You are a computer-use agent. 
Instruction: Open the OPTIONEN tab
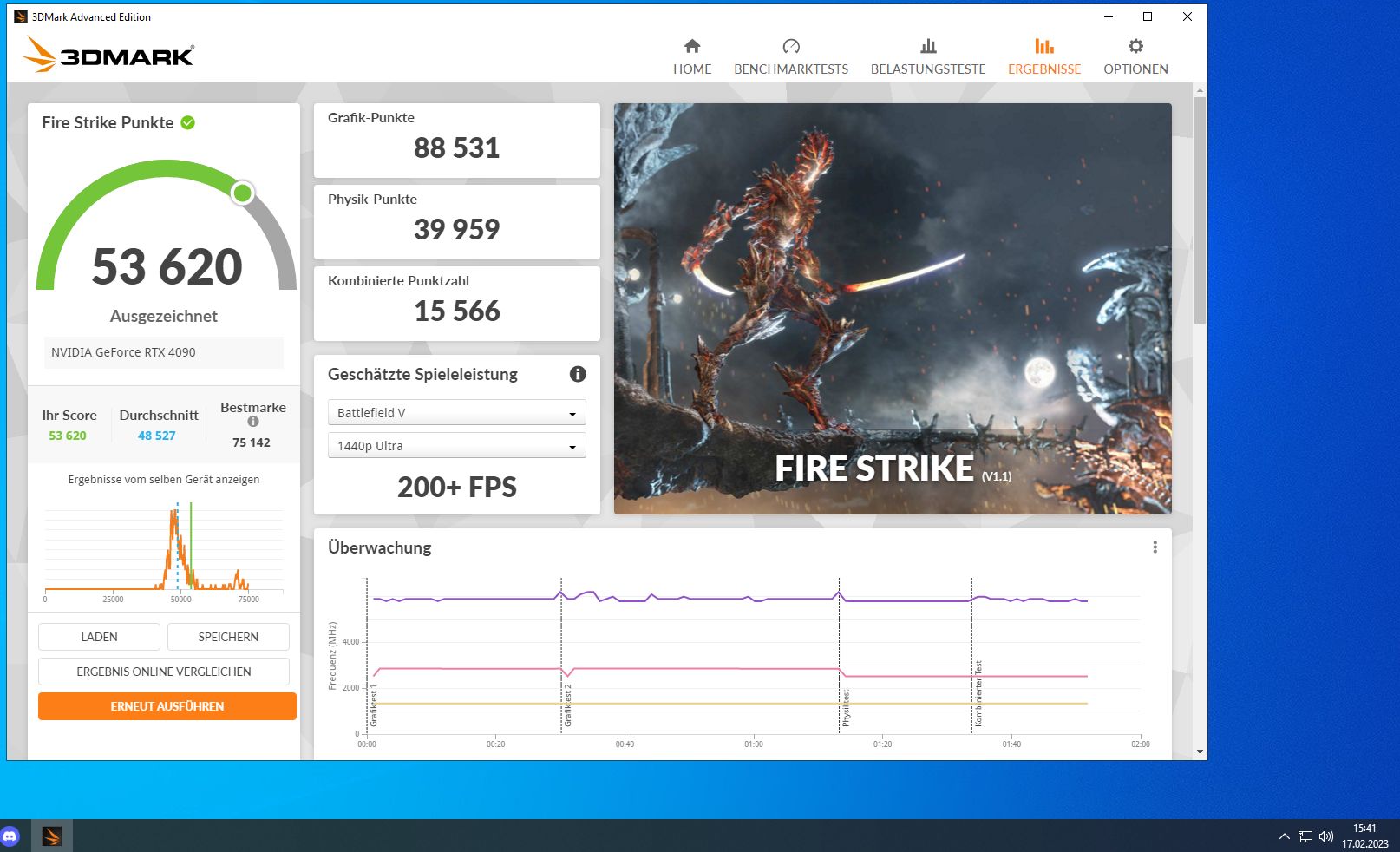(1135, 57)
